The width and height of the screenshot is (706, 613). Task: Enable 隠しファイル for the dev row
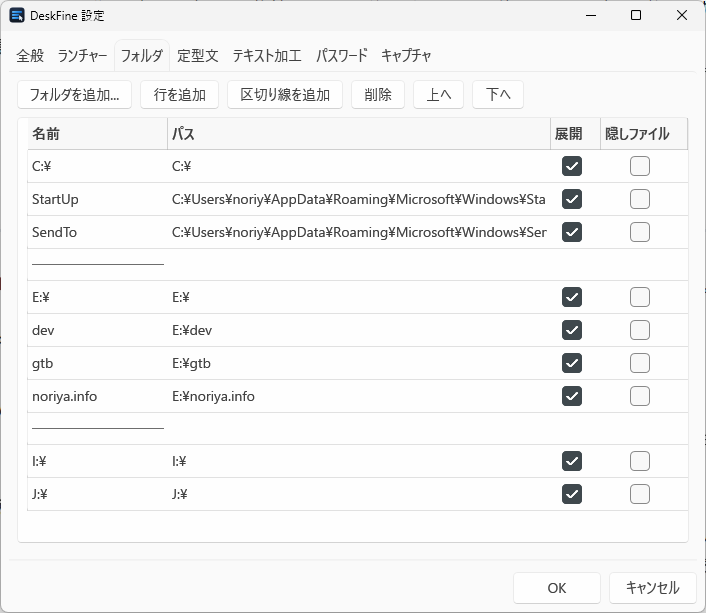640,330
